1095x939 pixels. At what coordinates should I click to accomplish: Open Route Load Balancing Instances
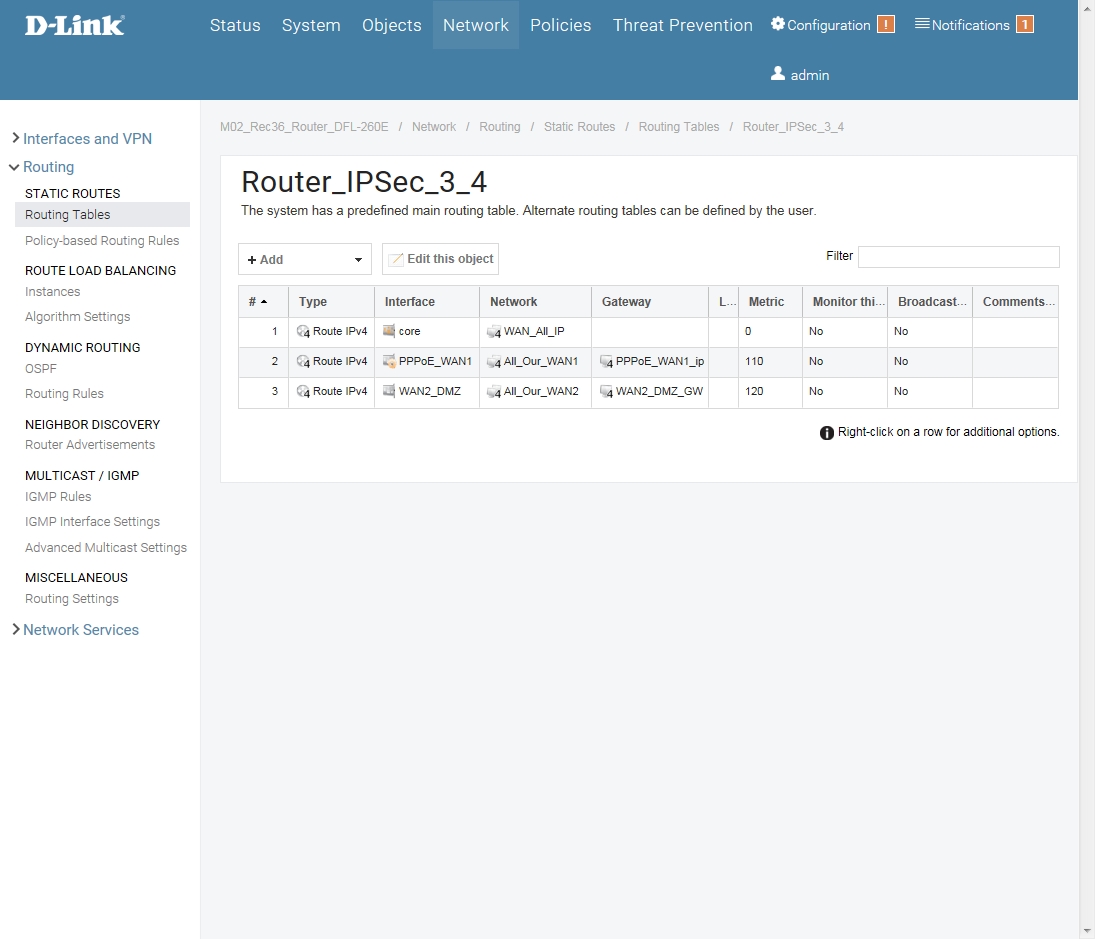coord(52,291)
